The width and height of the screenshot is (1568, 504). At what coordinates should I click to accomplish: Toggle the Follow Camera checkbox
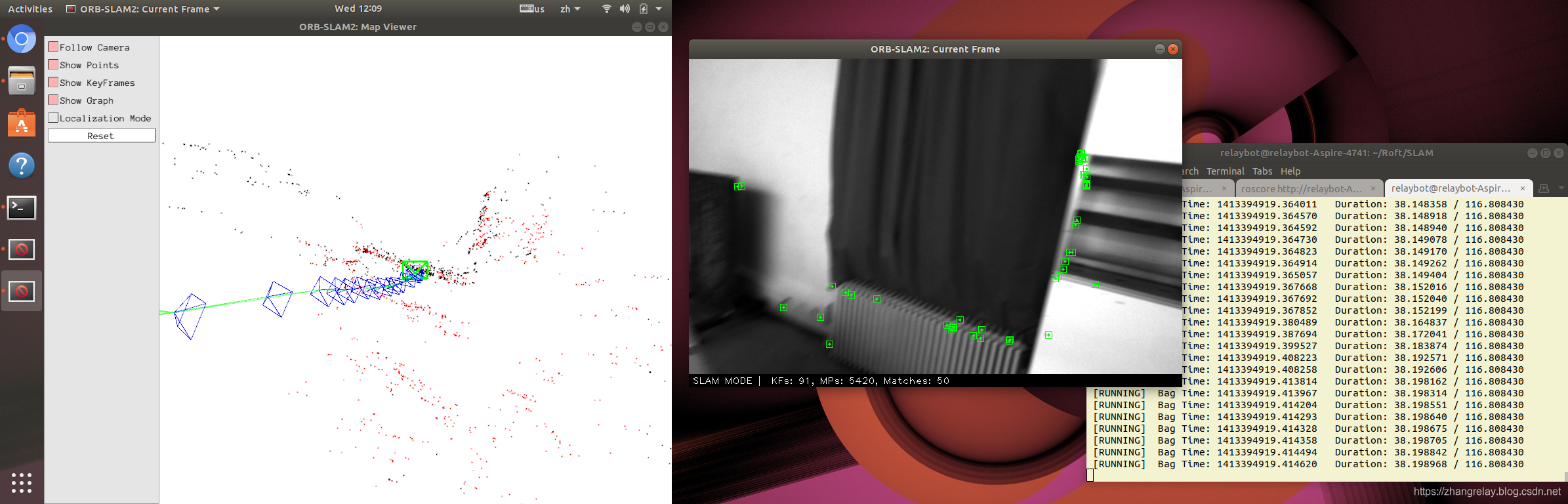[x=53, y=47]
